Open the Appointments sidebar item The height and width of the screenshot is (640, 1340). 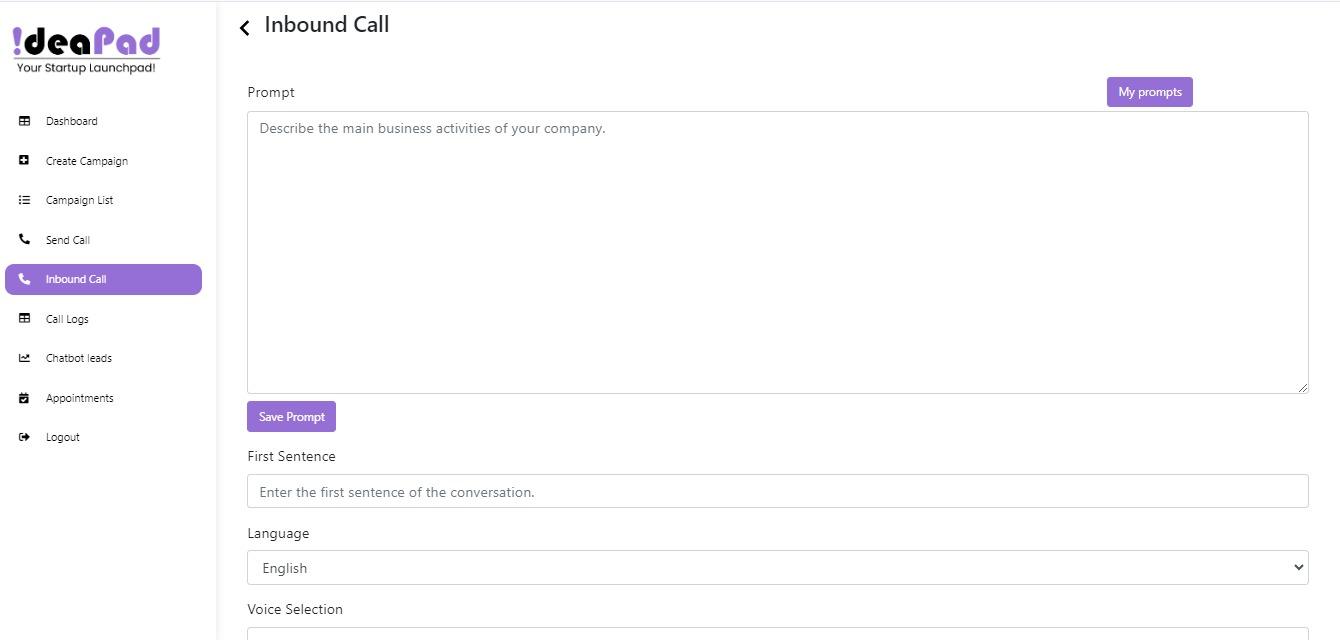coord(79,398)
